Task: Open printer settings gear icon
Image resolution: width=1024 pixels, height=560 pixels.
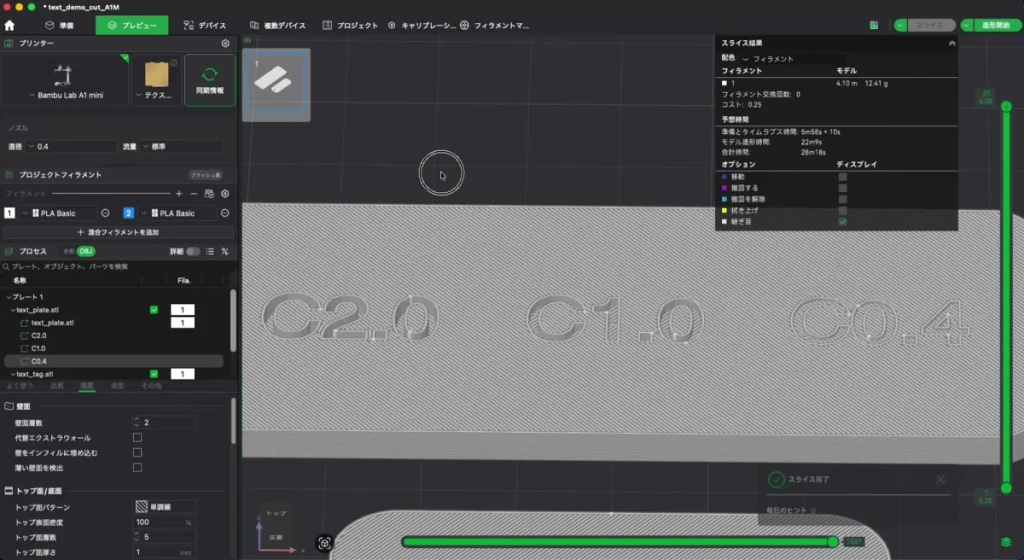Action: (x=225, y=43)
